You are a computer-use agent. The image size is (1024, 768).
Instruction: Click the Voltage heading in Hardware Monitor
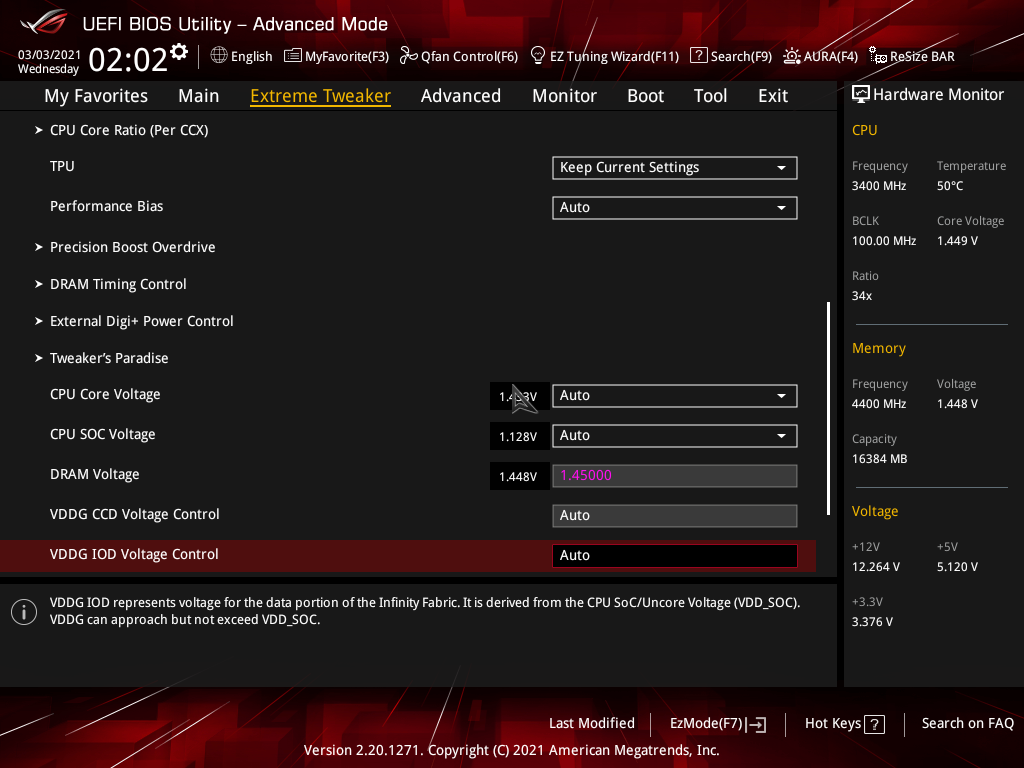click(874, 511)
